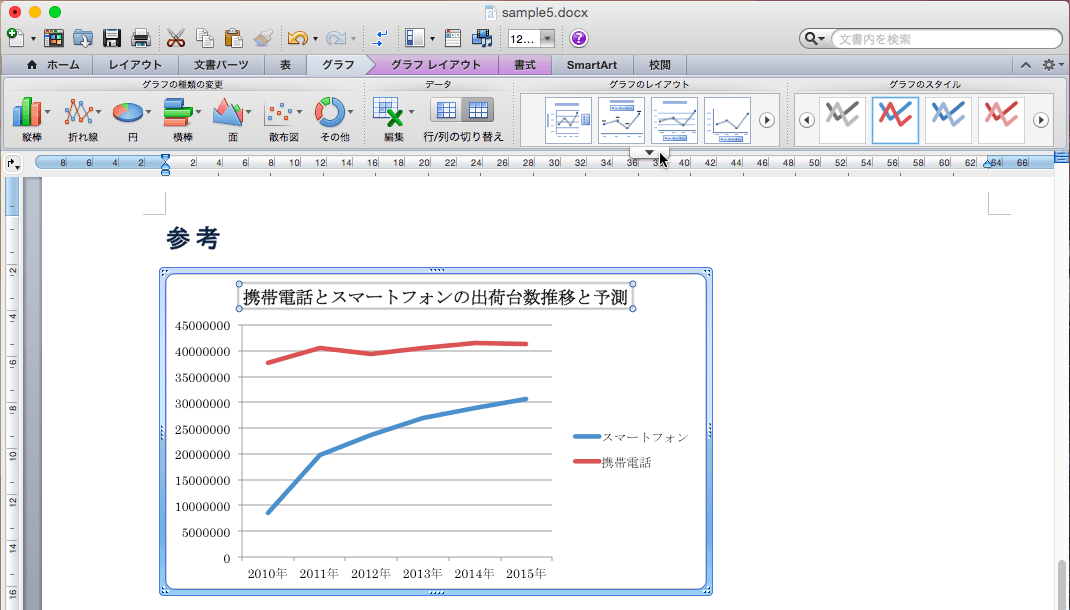Show or hide the sidebar
This screenshot has height=610, width=1070.
point(415,38)
